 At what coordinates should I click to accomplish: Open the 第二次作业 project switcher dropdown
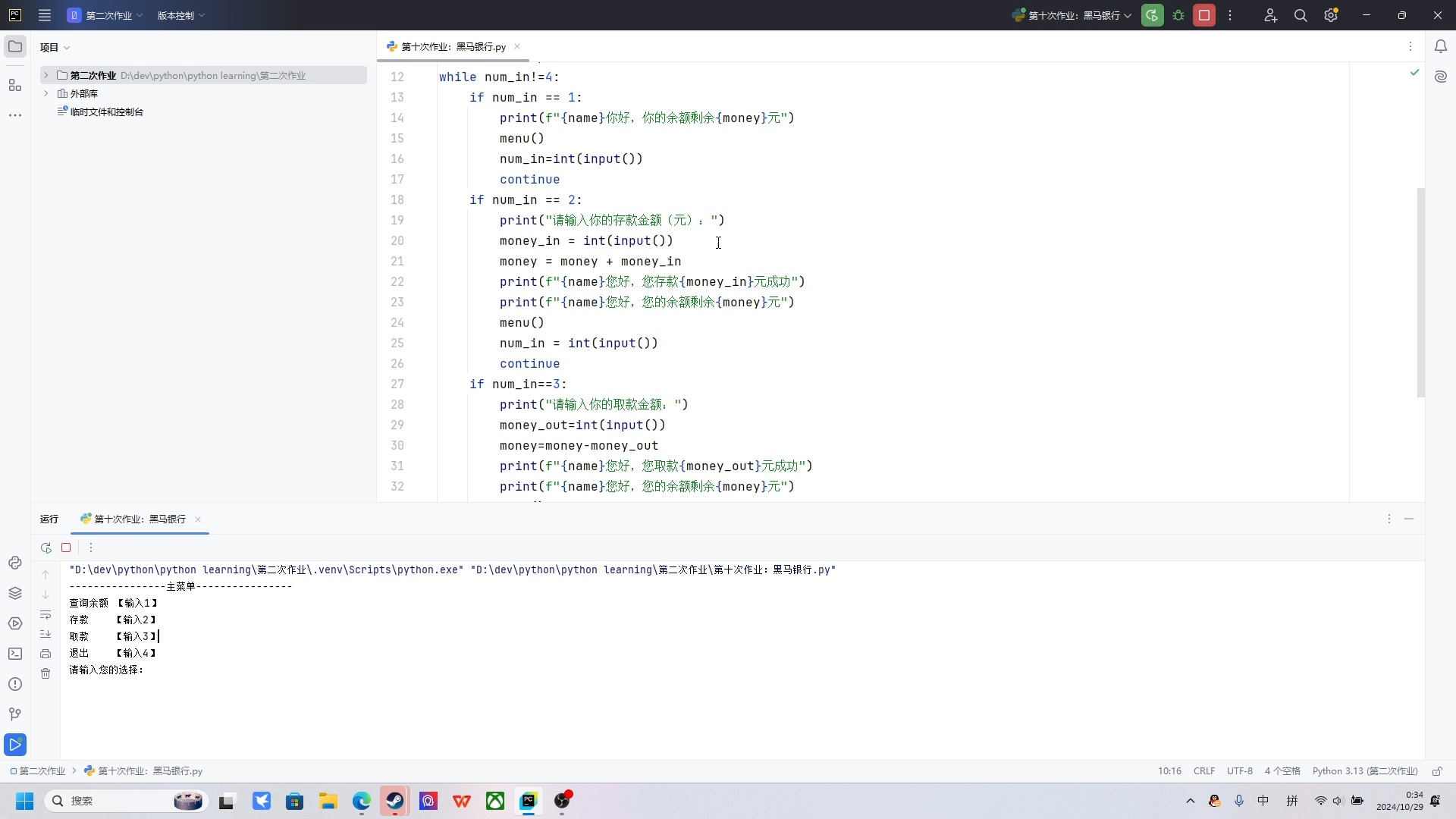tap(105, 15)
